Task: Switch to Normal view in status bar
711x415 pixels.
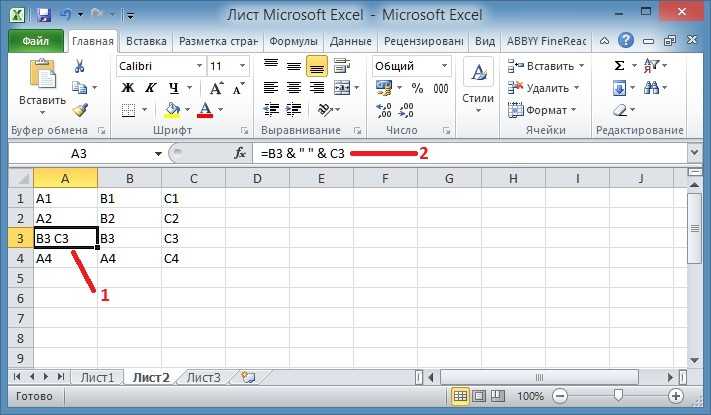Action: tap(460, 396)
